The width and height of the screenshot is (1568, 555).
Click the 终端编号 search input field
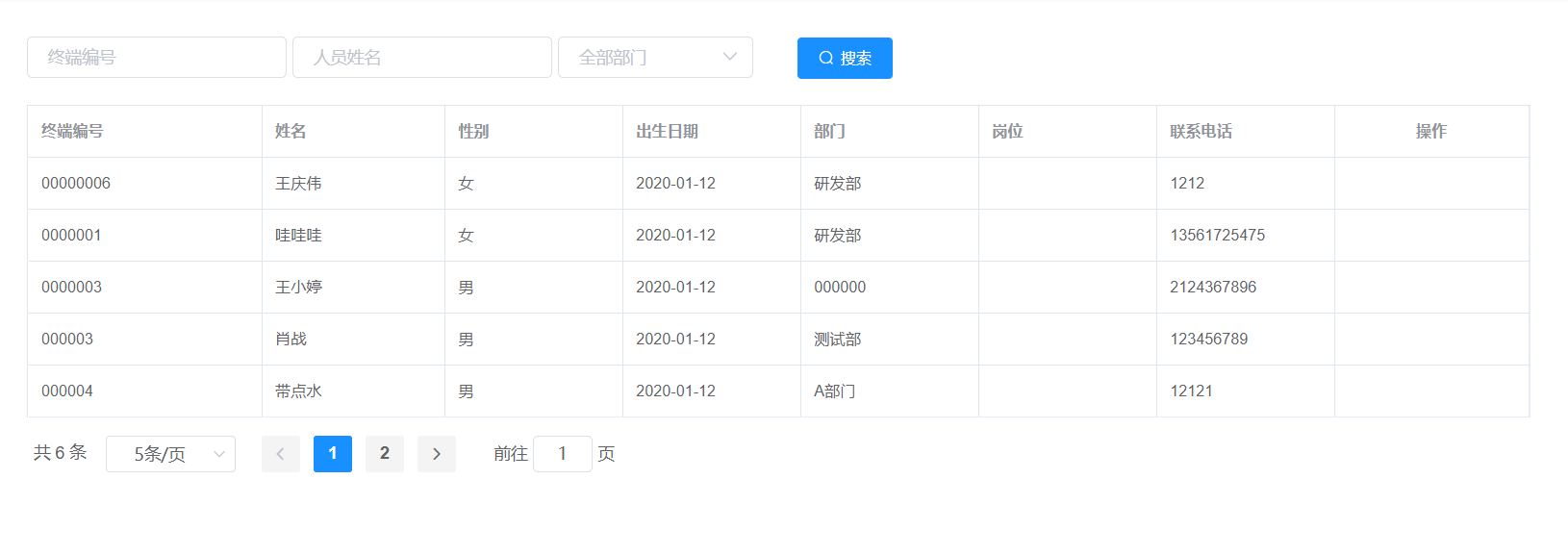tap(157, 58)
